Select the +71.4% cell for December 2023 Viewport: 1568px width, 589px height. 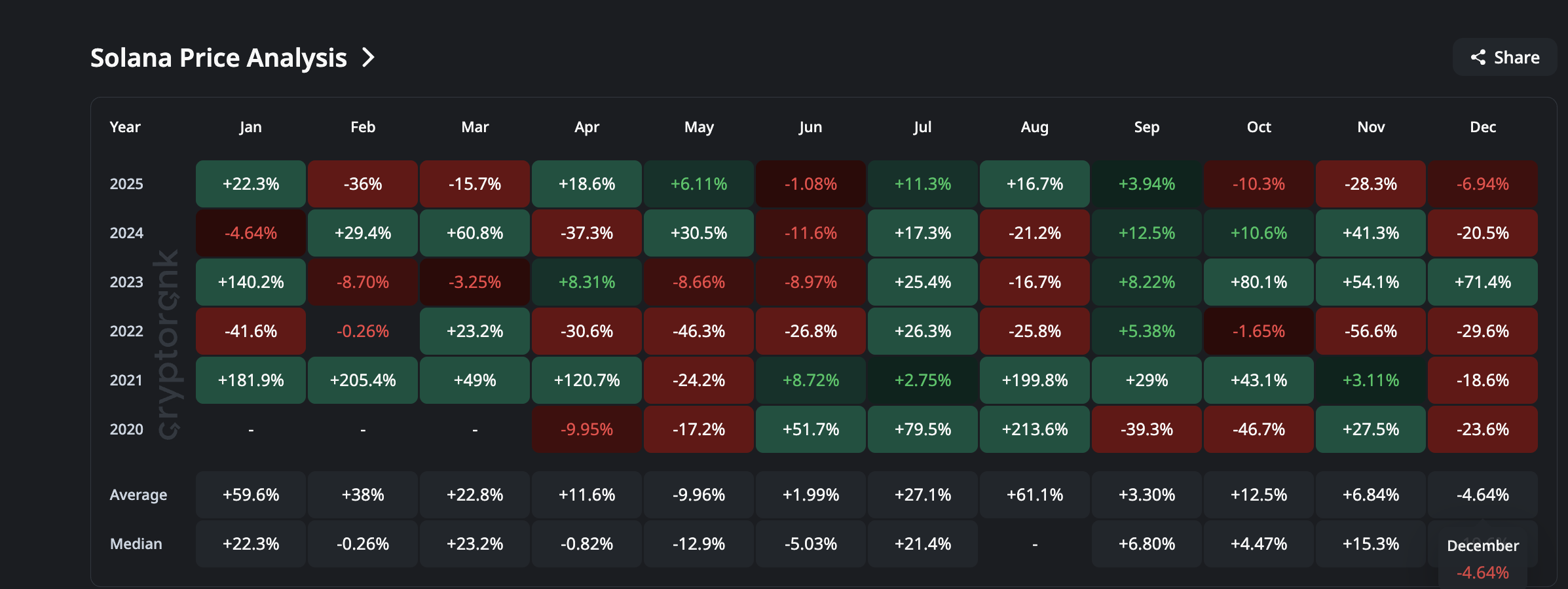pyautogui.click(x=1483, y=282)
